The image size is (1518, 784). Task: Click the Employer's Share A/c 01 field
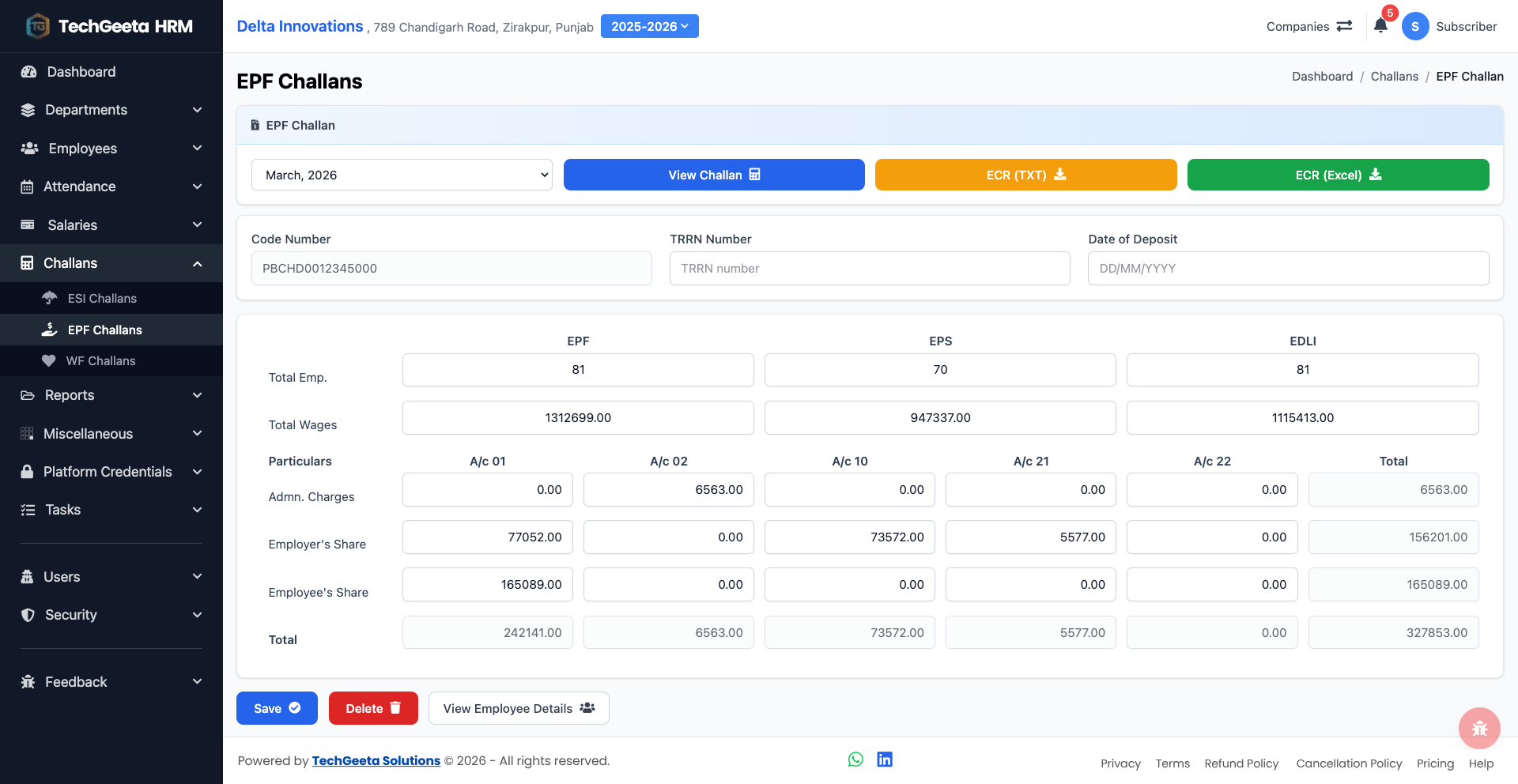488,537
